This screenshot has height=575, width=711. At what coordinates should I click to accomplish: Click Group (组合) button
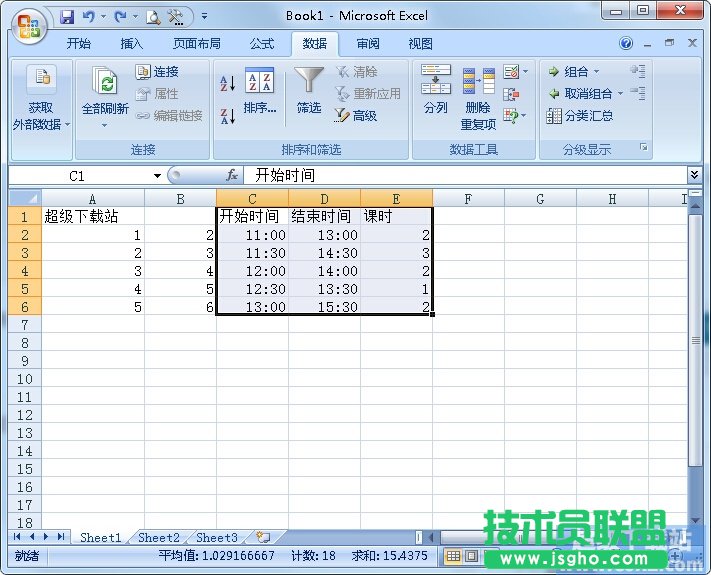tap(569, 72)
